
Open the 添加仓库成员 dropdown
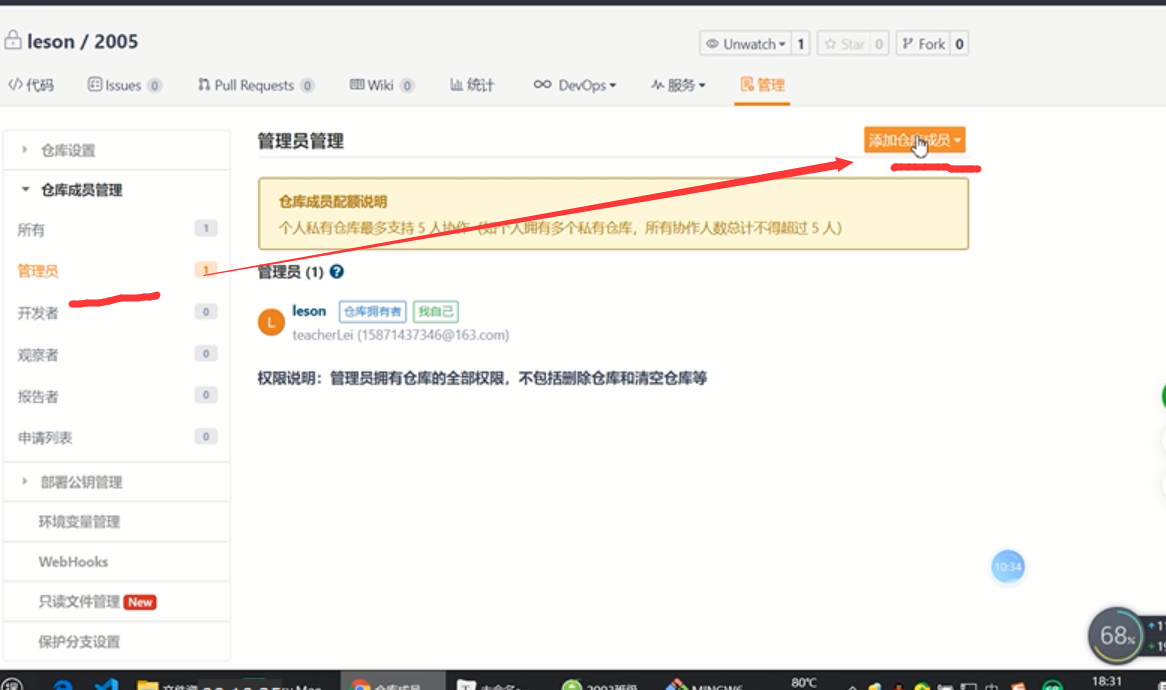[916, 140]
